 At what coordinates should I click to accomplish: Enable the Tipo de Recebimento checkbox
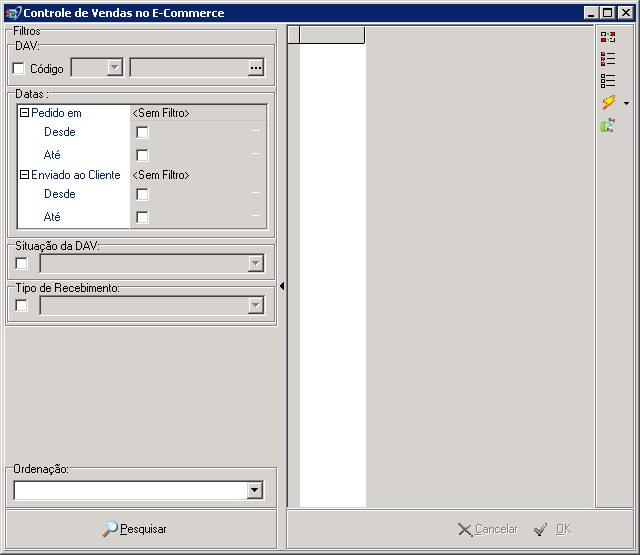coord(21,305)
